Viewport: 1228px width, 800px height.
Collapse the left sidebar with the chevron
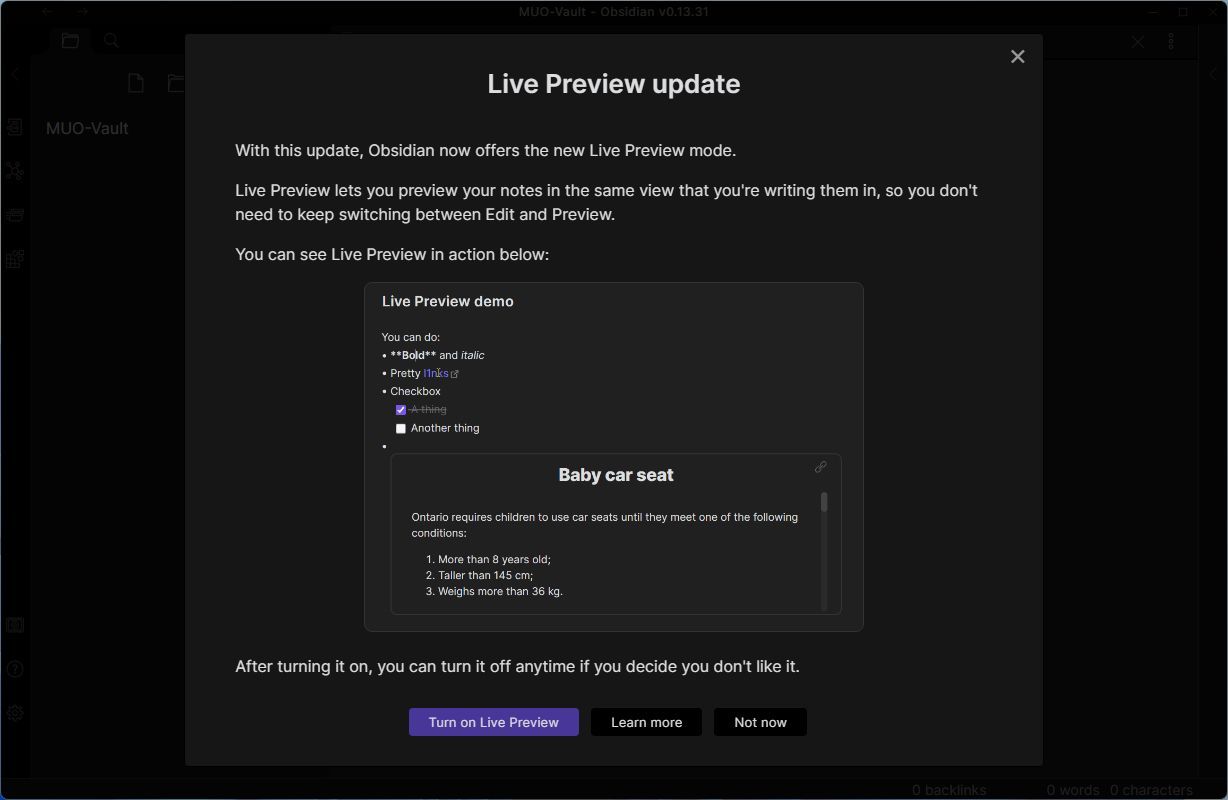pos(13,73)
